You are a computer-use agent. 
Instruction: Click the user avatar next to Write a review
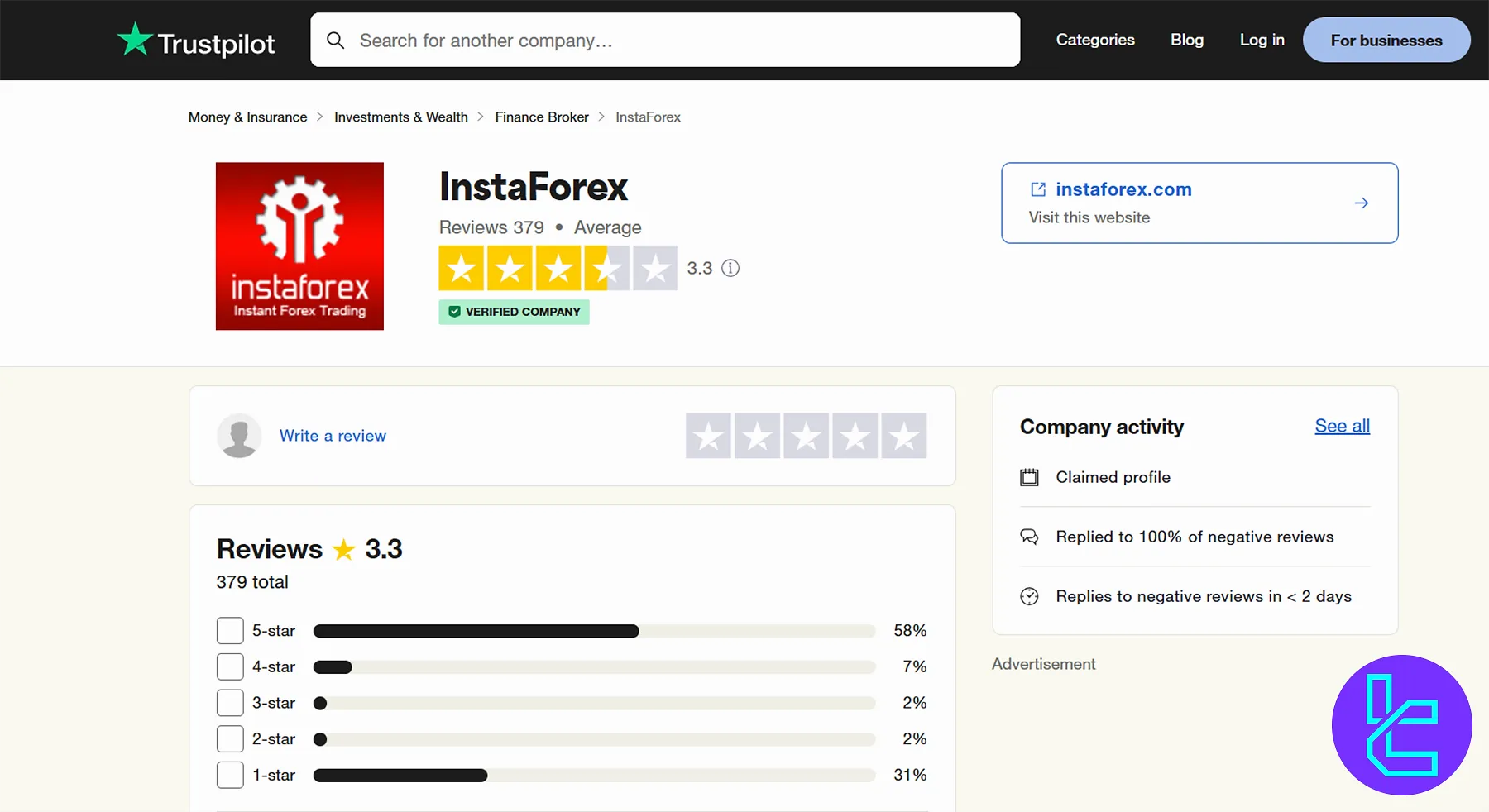pyautogui.click(x=239, y=436)
